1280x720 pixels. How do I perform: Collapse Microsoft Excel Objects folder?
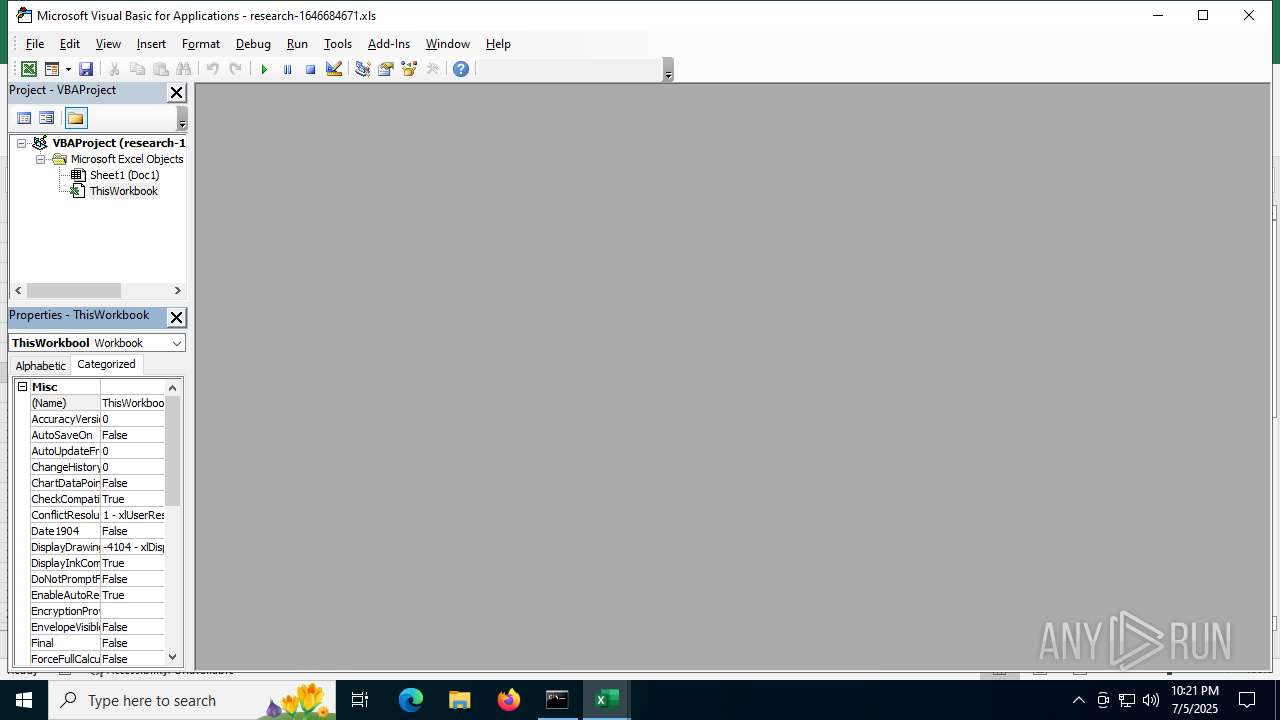tap(41, 159)
